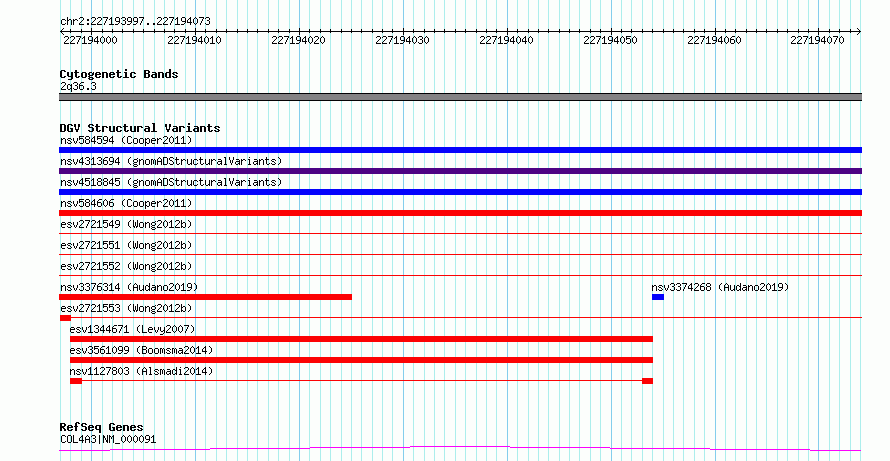Click ruler position 227194010
The width and height of the screenshot is (890, 461).
point(195,40)
